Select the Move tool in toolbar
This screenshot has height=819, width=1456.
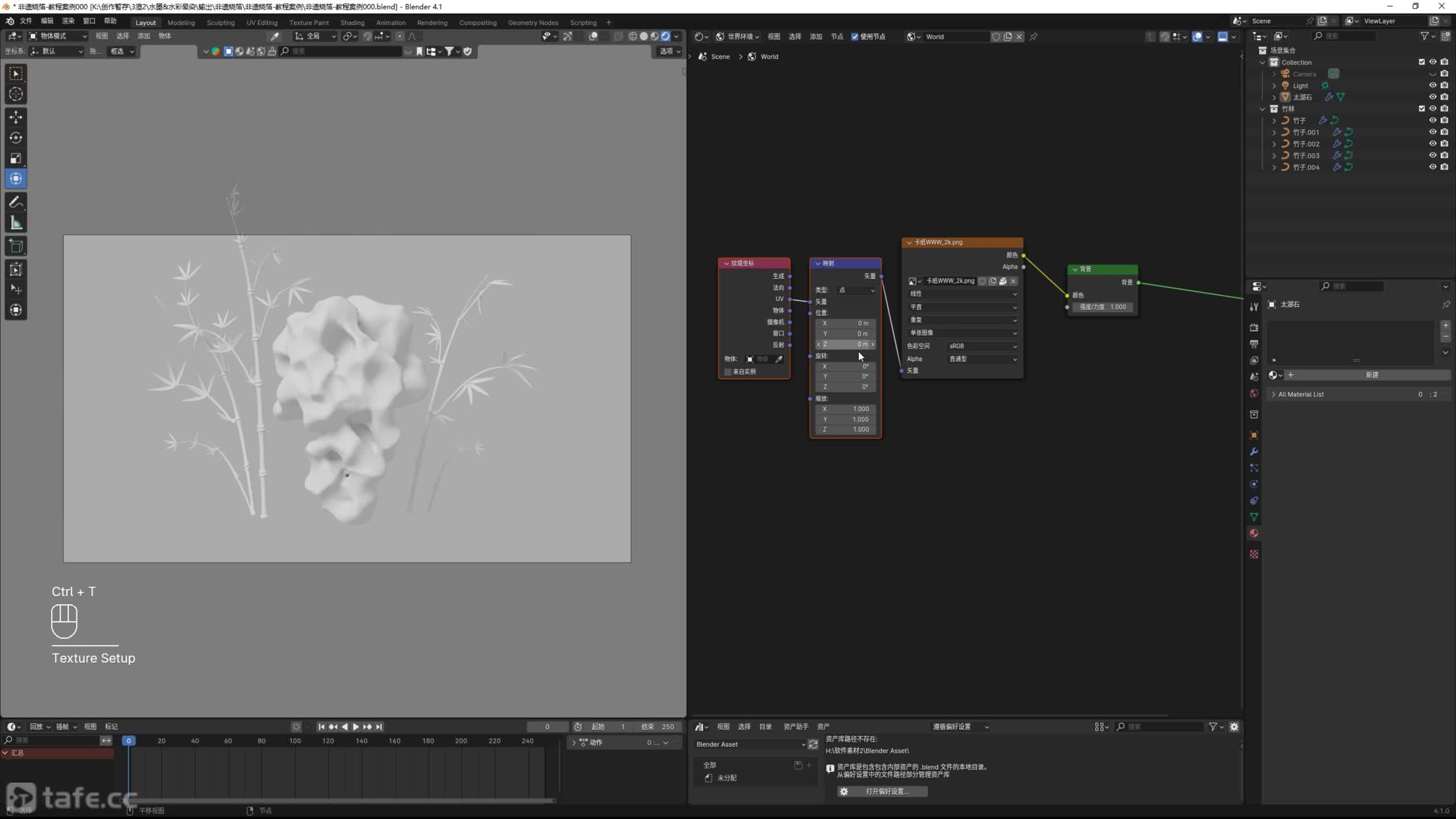(16, 117)
